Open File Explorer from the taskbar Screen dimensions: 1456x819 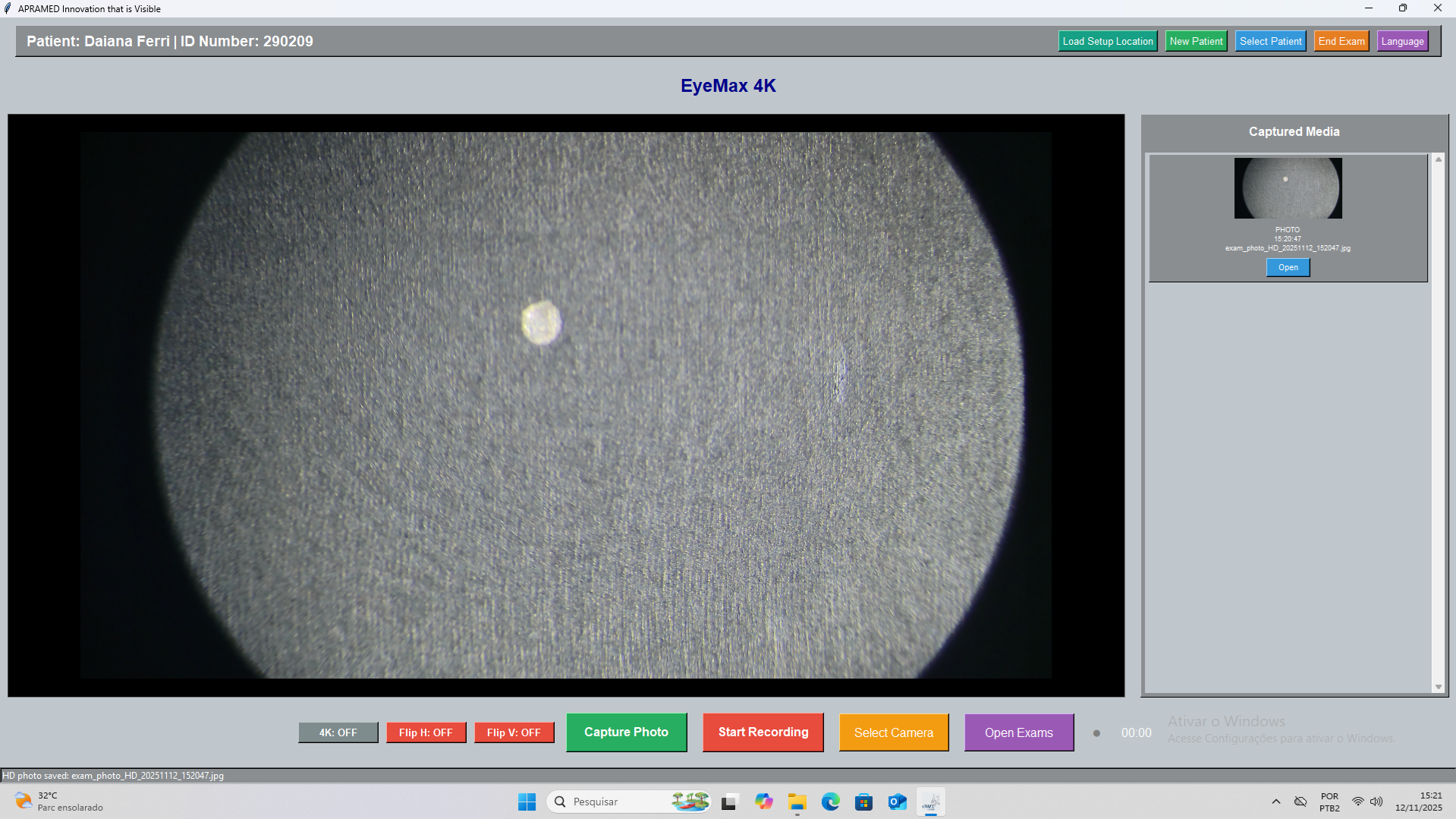[x=797, y=802]
